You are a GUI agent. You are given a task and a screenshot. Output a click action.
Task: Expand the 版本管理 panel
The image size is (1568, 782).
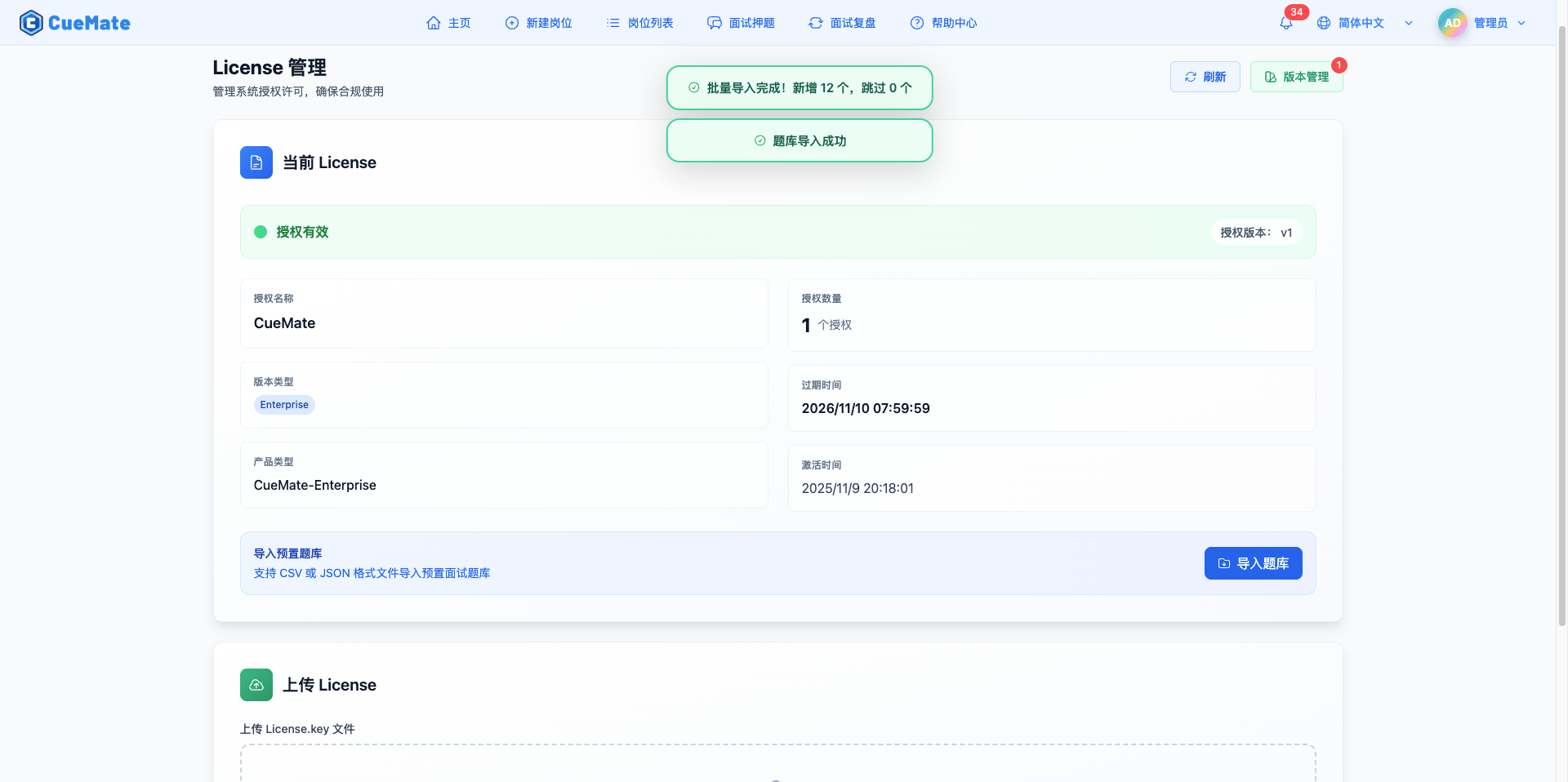1296,76
